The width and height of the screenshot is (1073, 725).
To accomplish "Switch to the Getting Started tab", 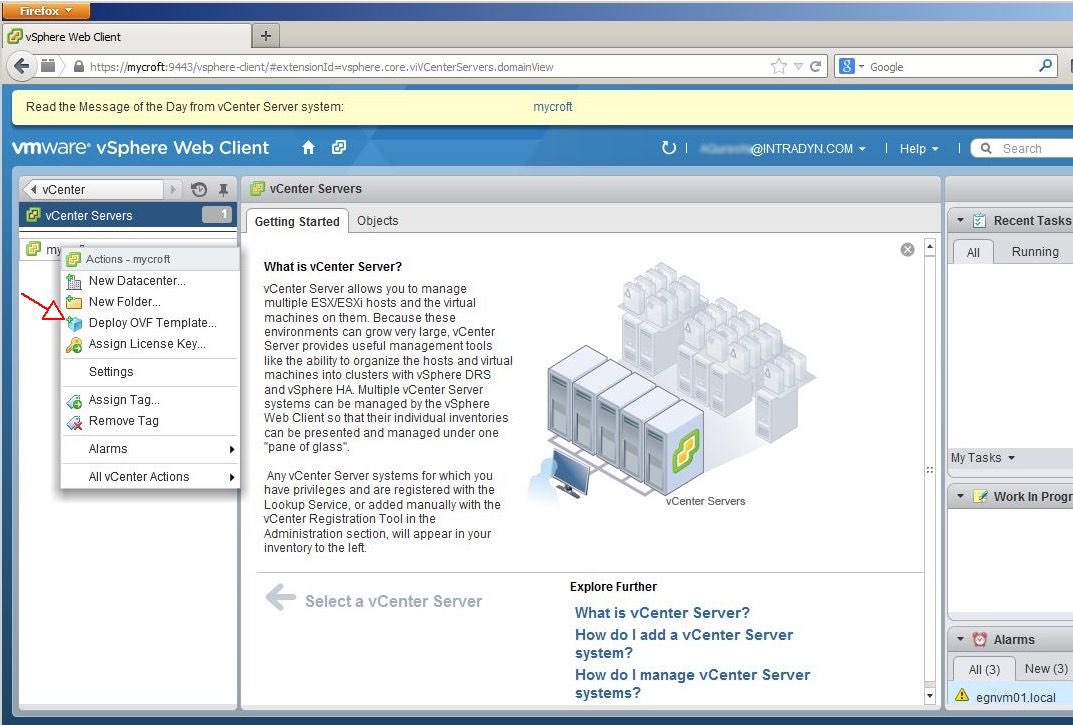I will 297,221.
